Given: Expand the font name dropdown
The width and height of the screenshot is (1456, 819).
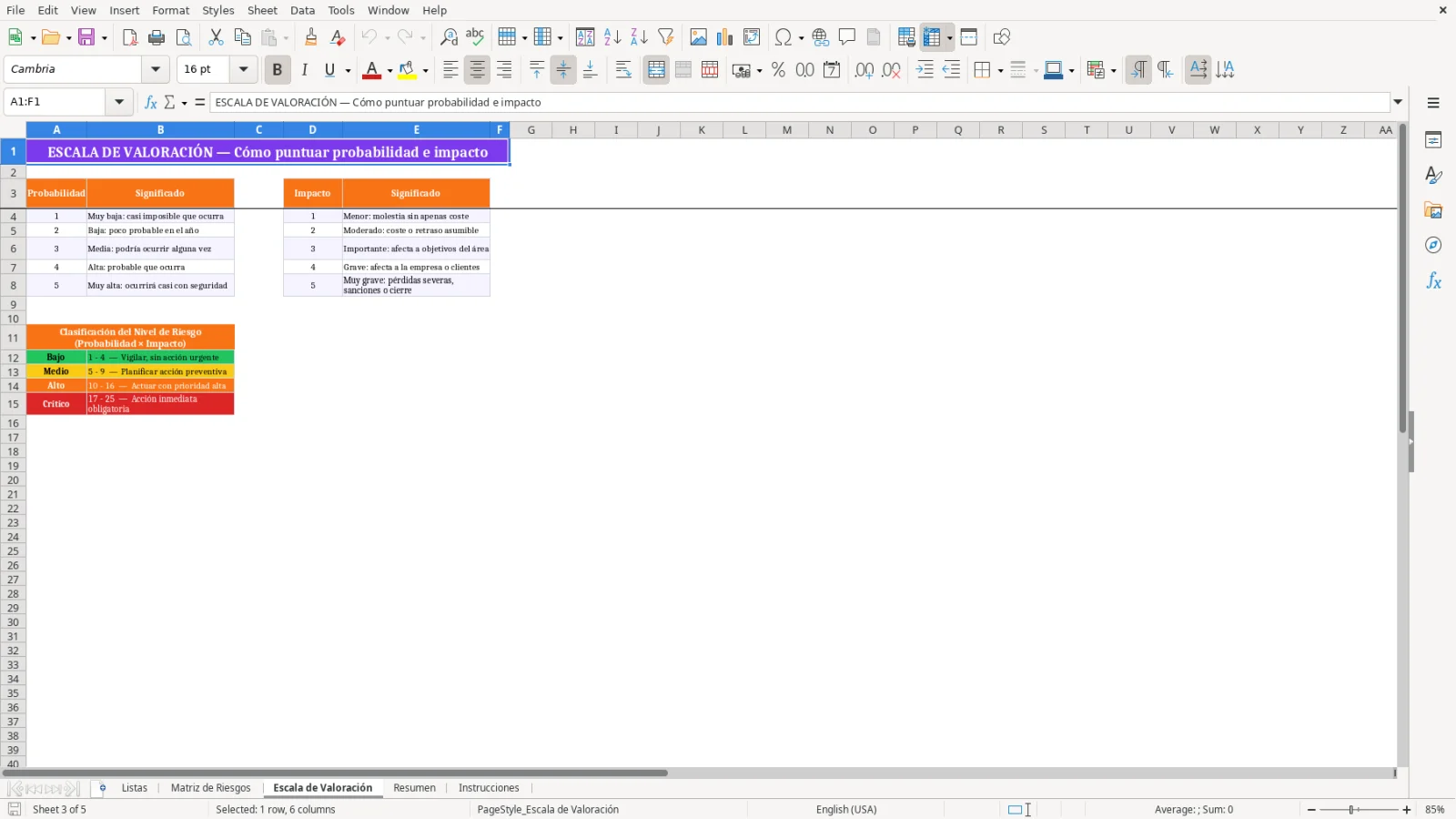Looking at the screenshot, I should (x=156, y=69).
